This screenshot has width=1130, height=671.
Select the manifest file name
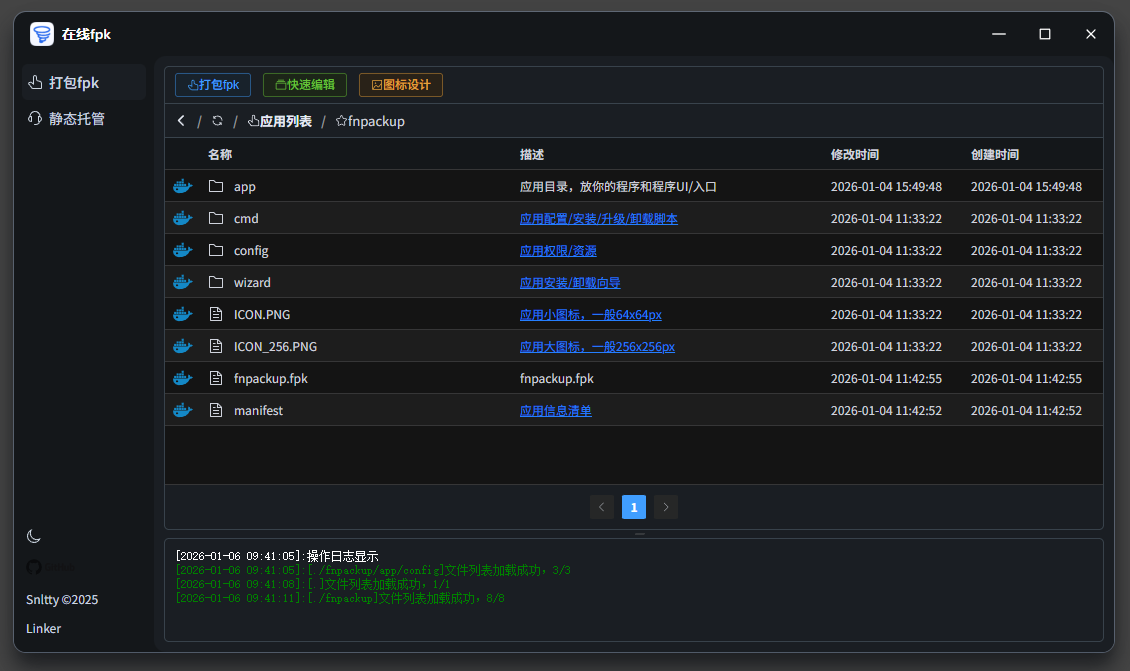258,410
